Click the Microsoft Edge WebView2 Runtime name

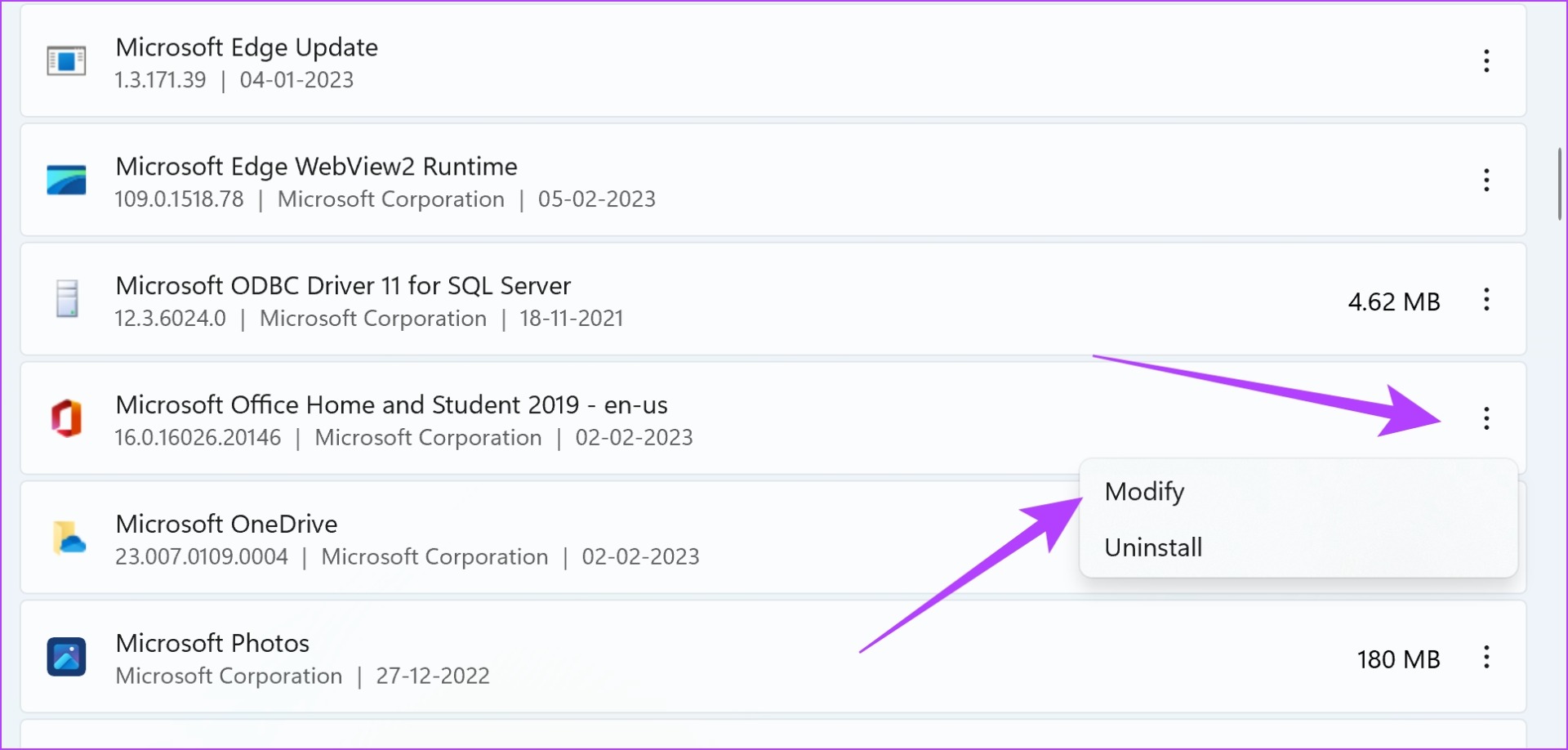(316, 166)
